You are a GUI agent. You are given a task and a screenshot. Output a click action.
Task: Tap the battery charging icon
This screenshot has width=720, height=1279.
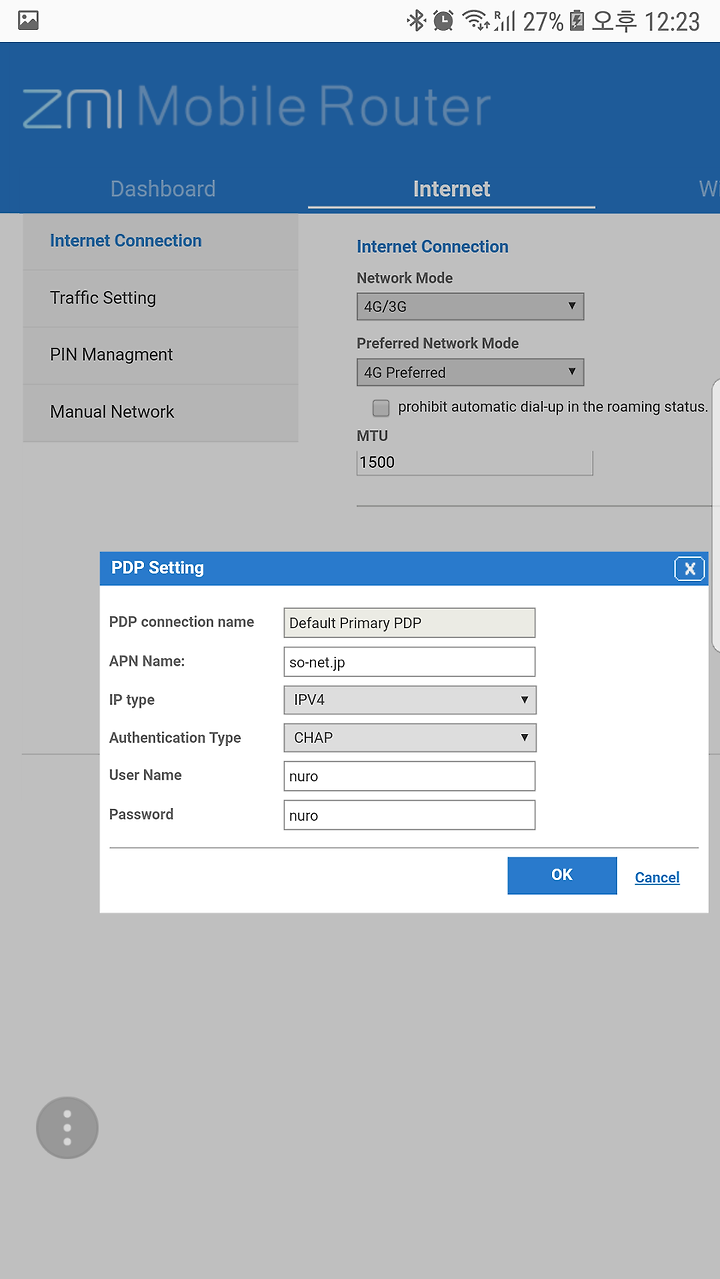(x=577, y=20)
